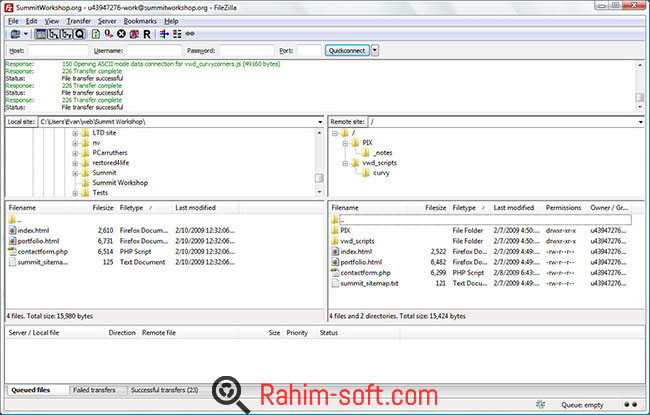Open the Quickconnect history dropdown
This screenshot has height=415, width=650.
[x=375, y=51]
